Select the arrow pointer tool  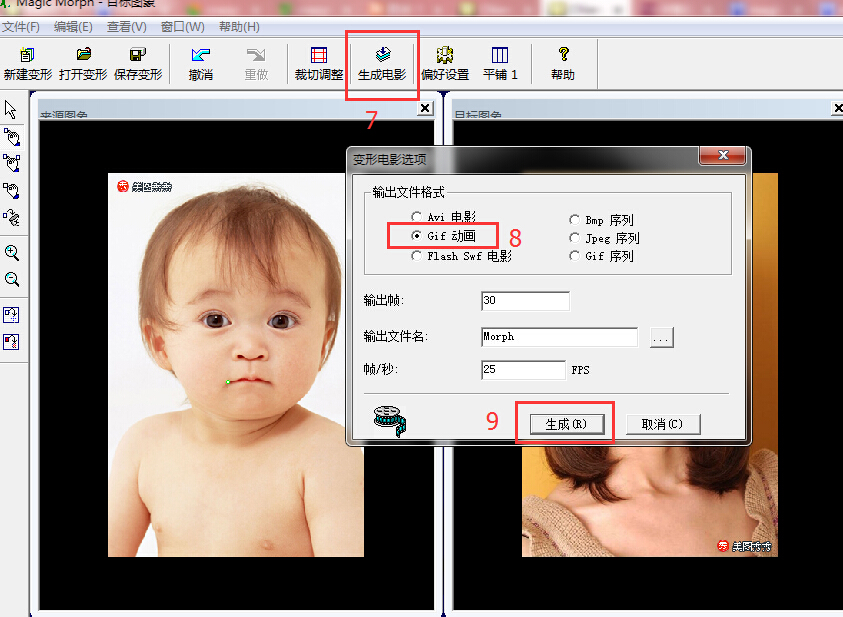click(11, 109)
